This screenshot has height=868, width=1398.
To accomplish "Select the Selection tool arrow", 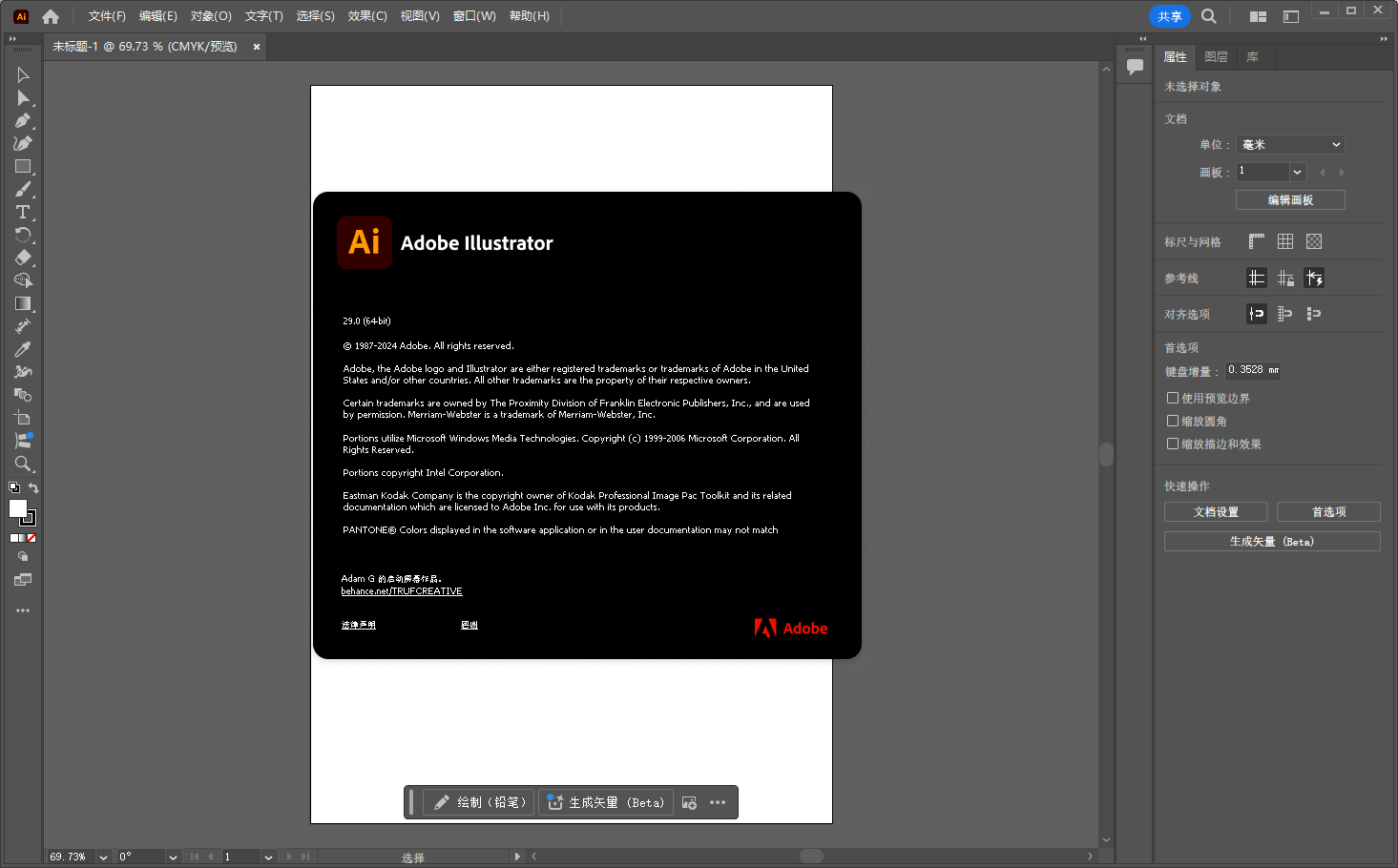I will (x=23, y=75).
